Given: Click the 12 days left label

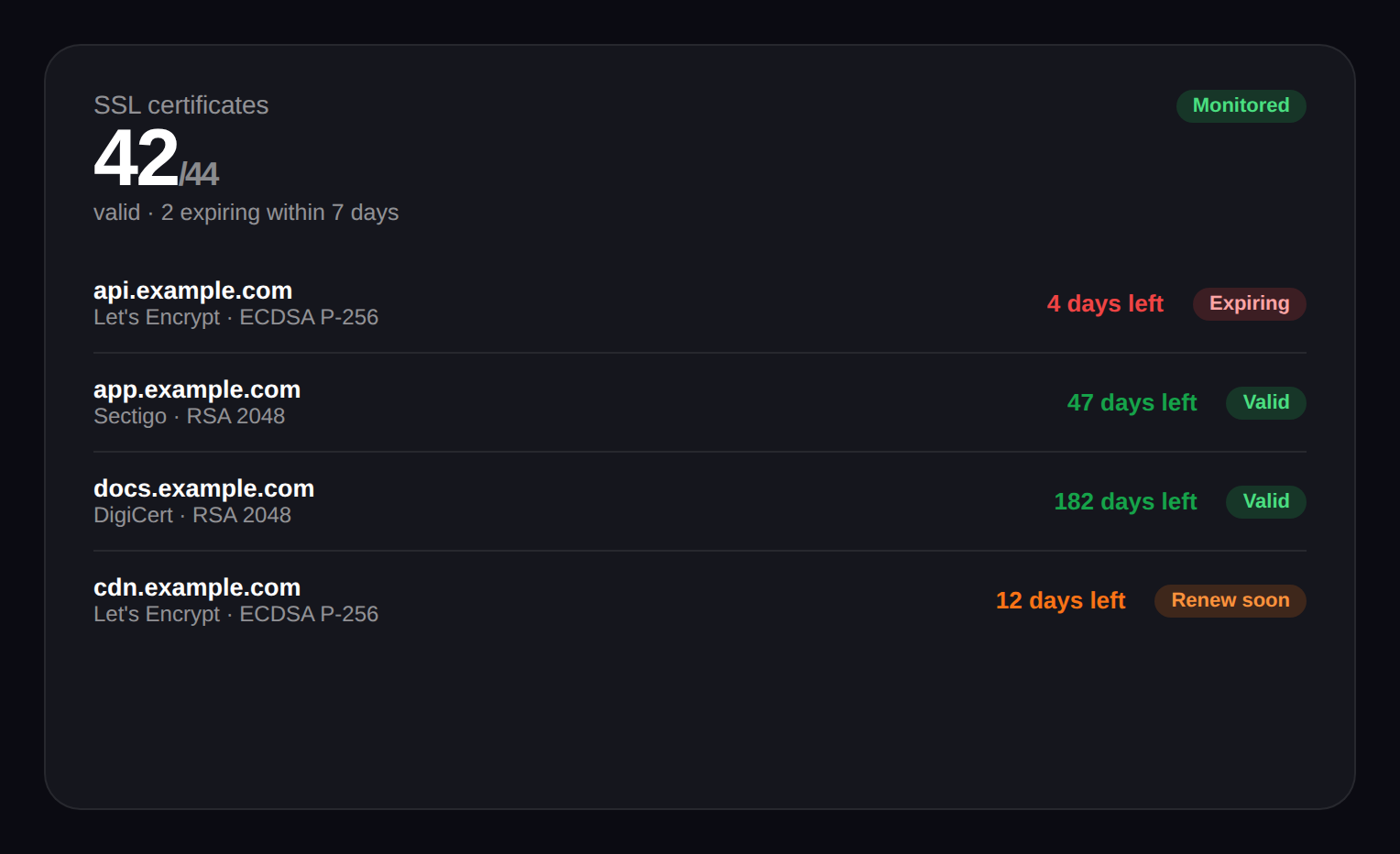Looking at the screenshot, I should click(1060, 600).
